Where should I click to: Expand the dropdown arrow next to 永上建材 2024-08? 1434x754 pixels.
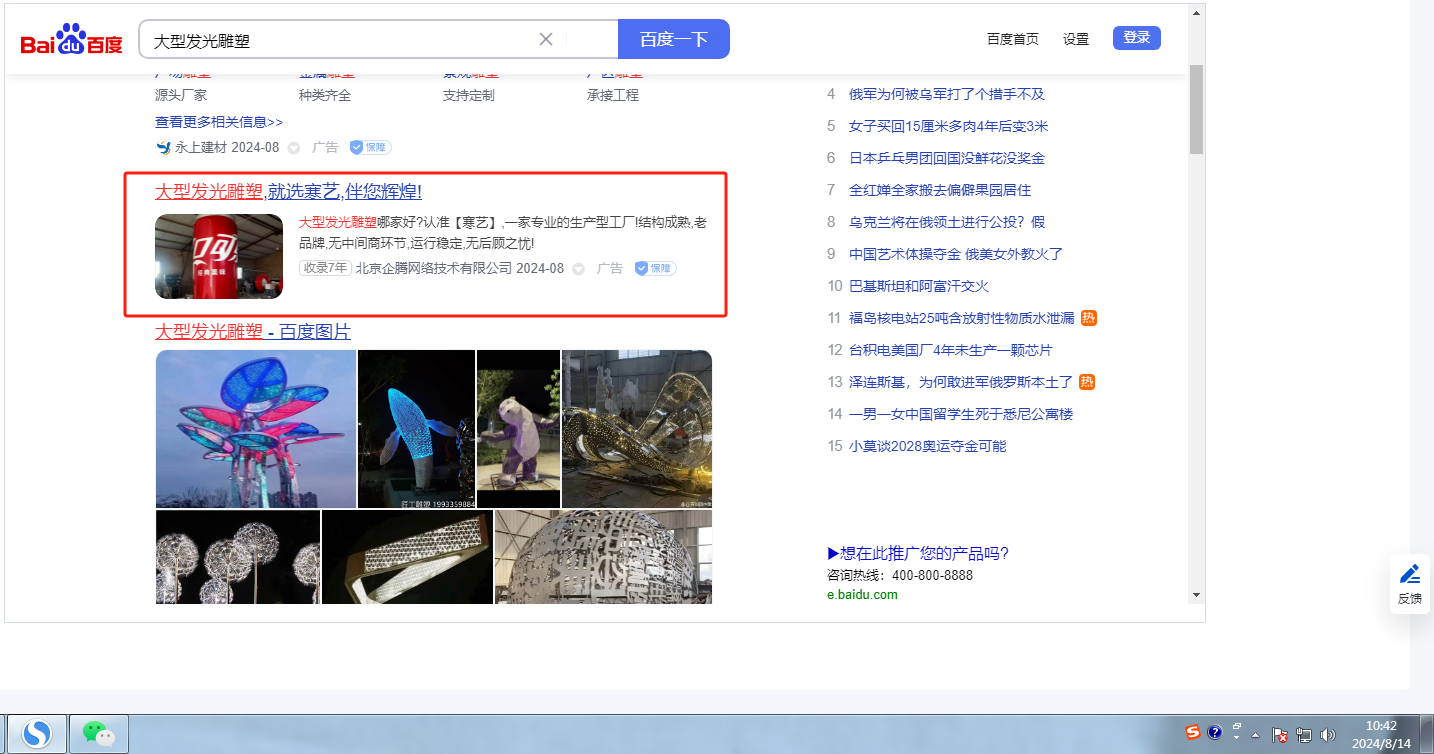pos(294,148)
